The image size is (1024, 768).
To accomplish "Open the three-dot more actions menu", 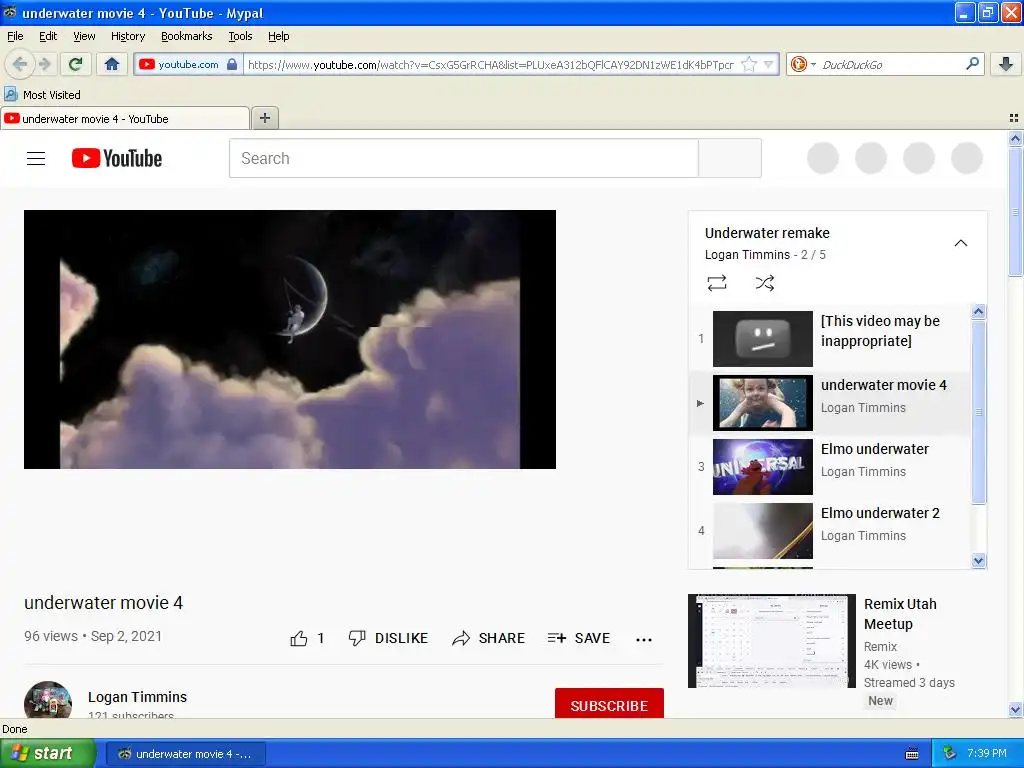I will (x=644, y=639).
